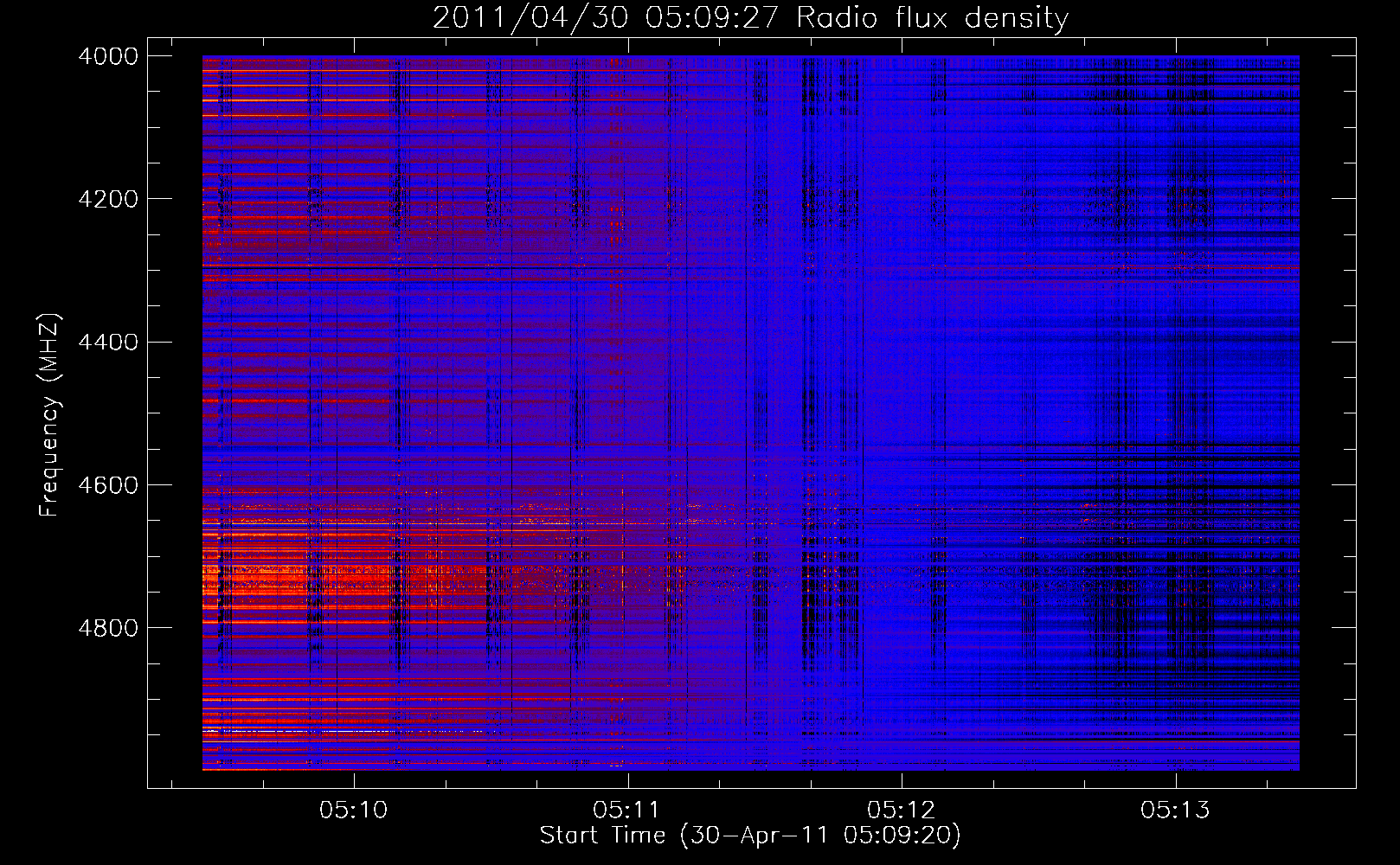Click the 05:11 time axis label
Viewport: 1400px width, 865px height.
coord(627,811)
